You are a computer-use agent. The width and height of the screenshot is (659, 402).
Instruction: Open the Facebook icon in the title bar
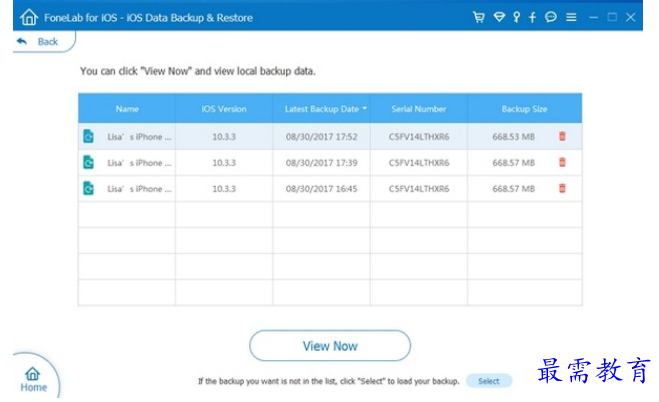click(x=532, y=17)
